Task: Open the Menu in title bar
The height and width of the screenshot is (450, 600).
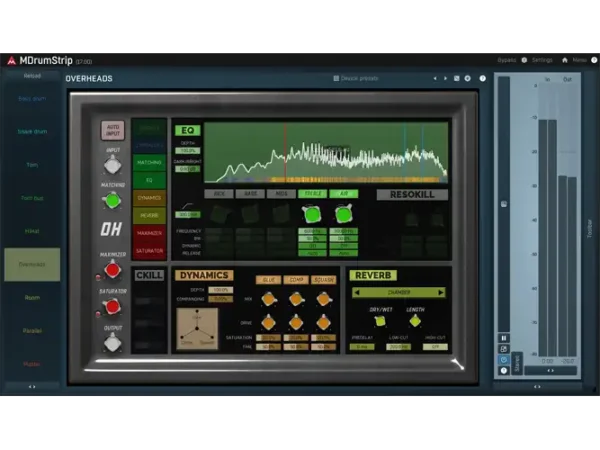Action: click(579, 60)
